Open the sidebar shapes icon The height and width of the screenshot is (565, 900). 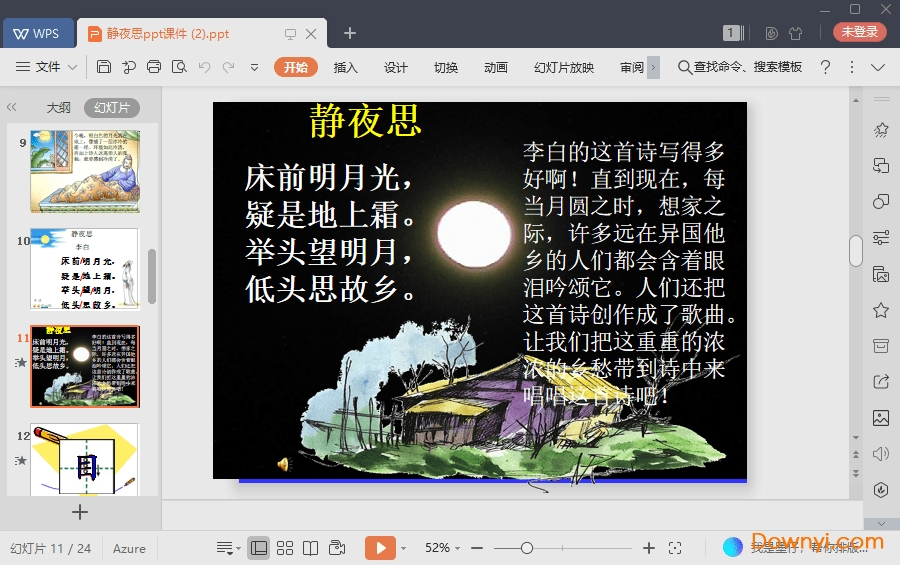point(880,202)
